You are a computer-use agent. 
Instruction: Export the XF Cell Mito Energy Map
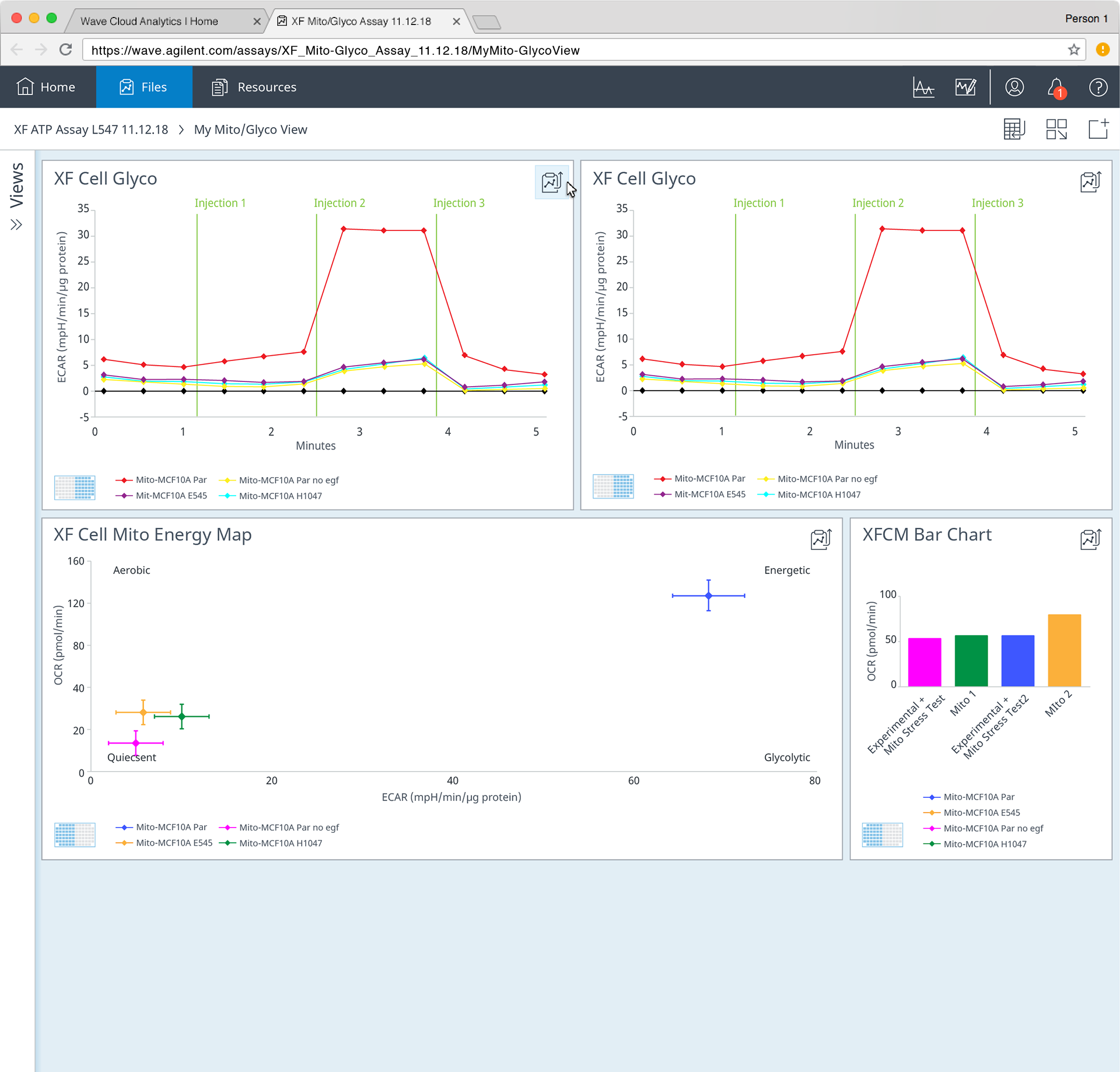(x=821, y=539)
